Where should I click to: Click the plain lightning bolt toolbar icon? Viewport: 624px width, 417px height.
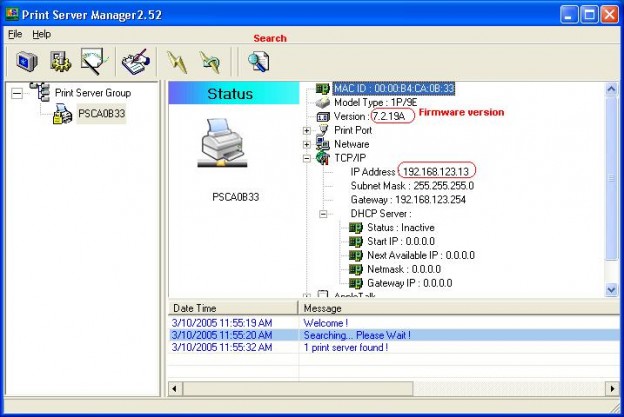pos(177,62)
